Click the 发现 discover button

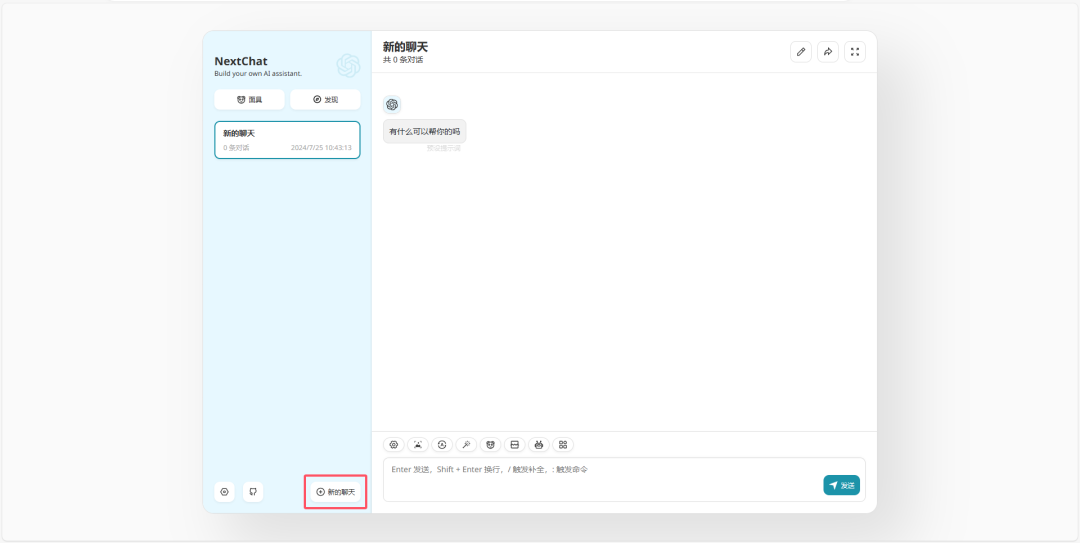(x=325, y=99)
